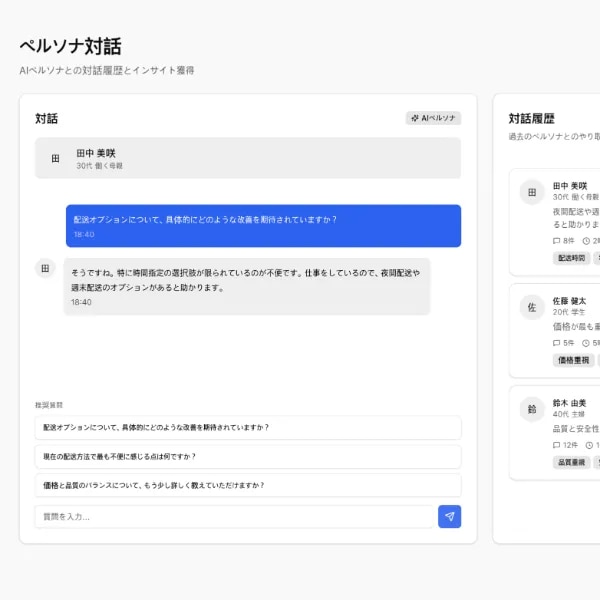Send the question with the paper plane button
Image resolution: width=600 pixels, height=600 pixels.
point(449,516)
